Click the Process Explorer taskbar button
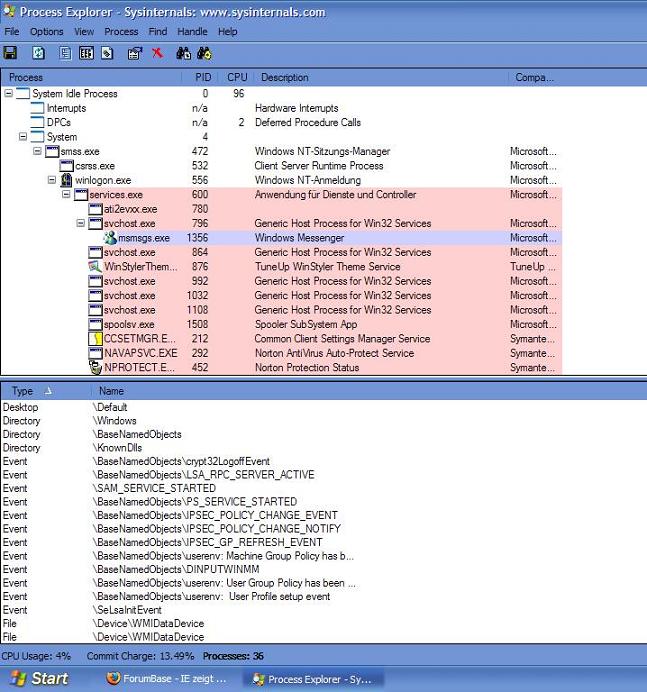 click(314, 679)
